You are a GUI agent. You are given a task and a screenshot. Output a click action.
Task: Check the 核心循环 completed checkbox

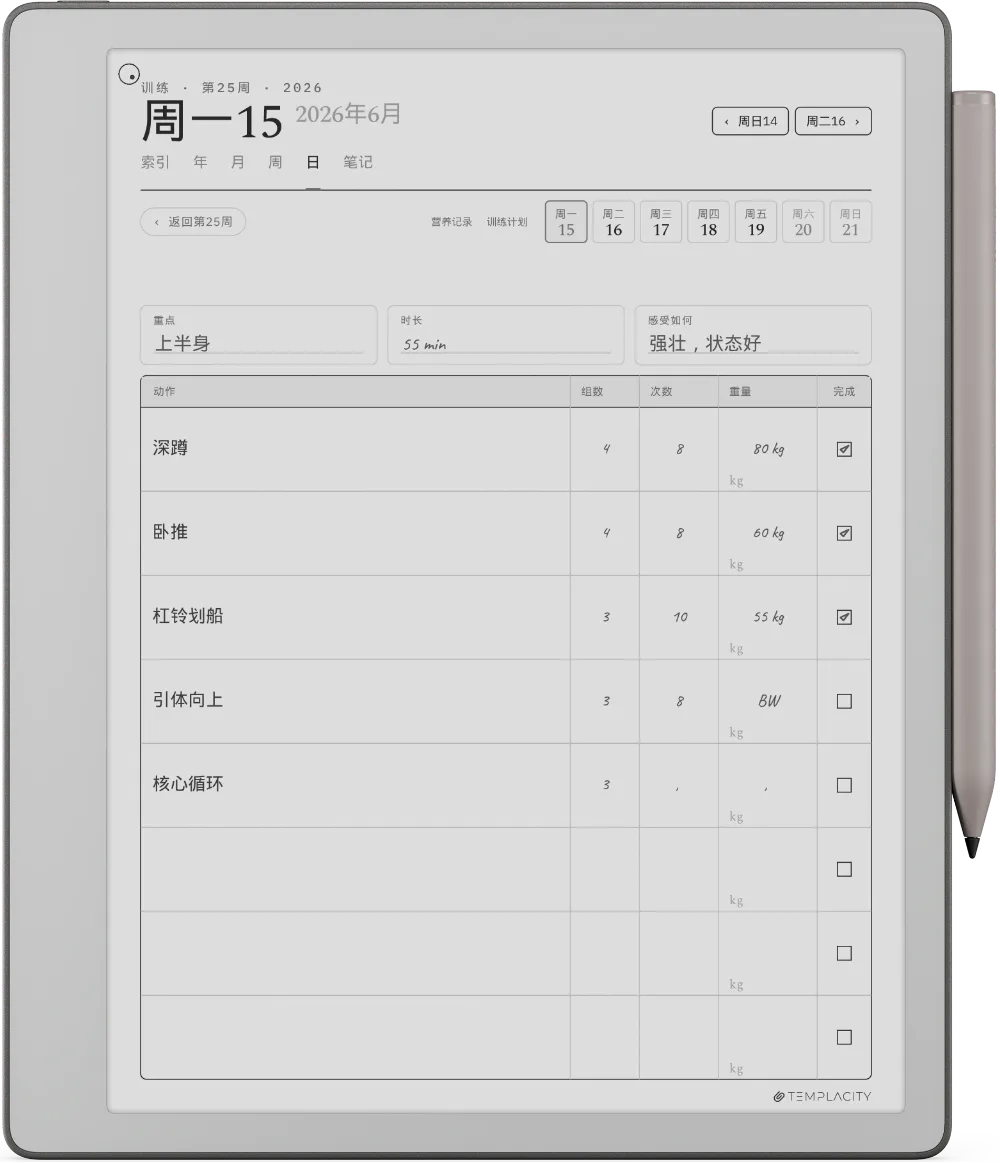point(844,785)
